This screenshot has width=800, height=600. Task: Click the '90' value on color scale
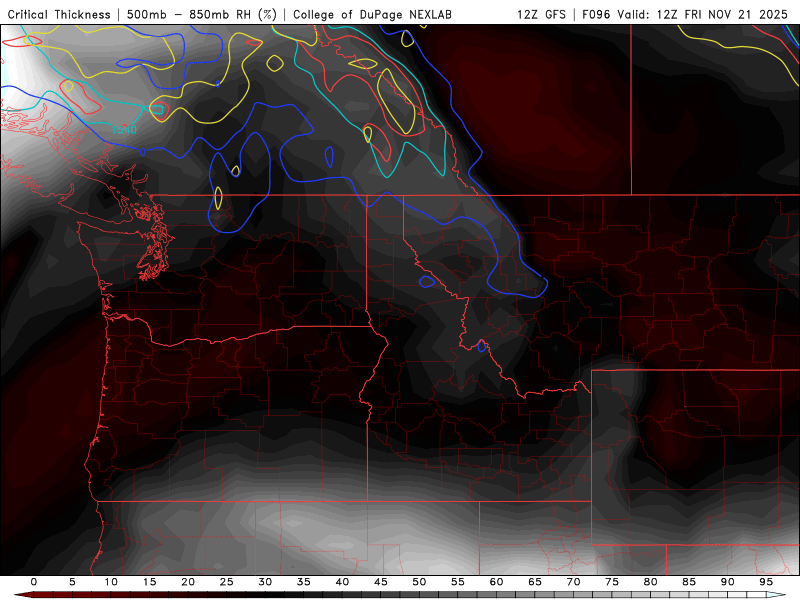(x=728, y=582)
